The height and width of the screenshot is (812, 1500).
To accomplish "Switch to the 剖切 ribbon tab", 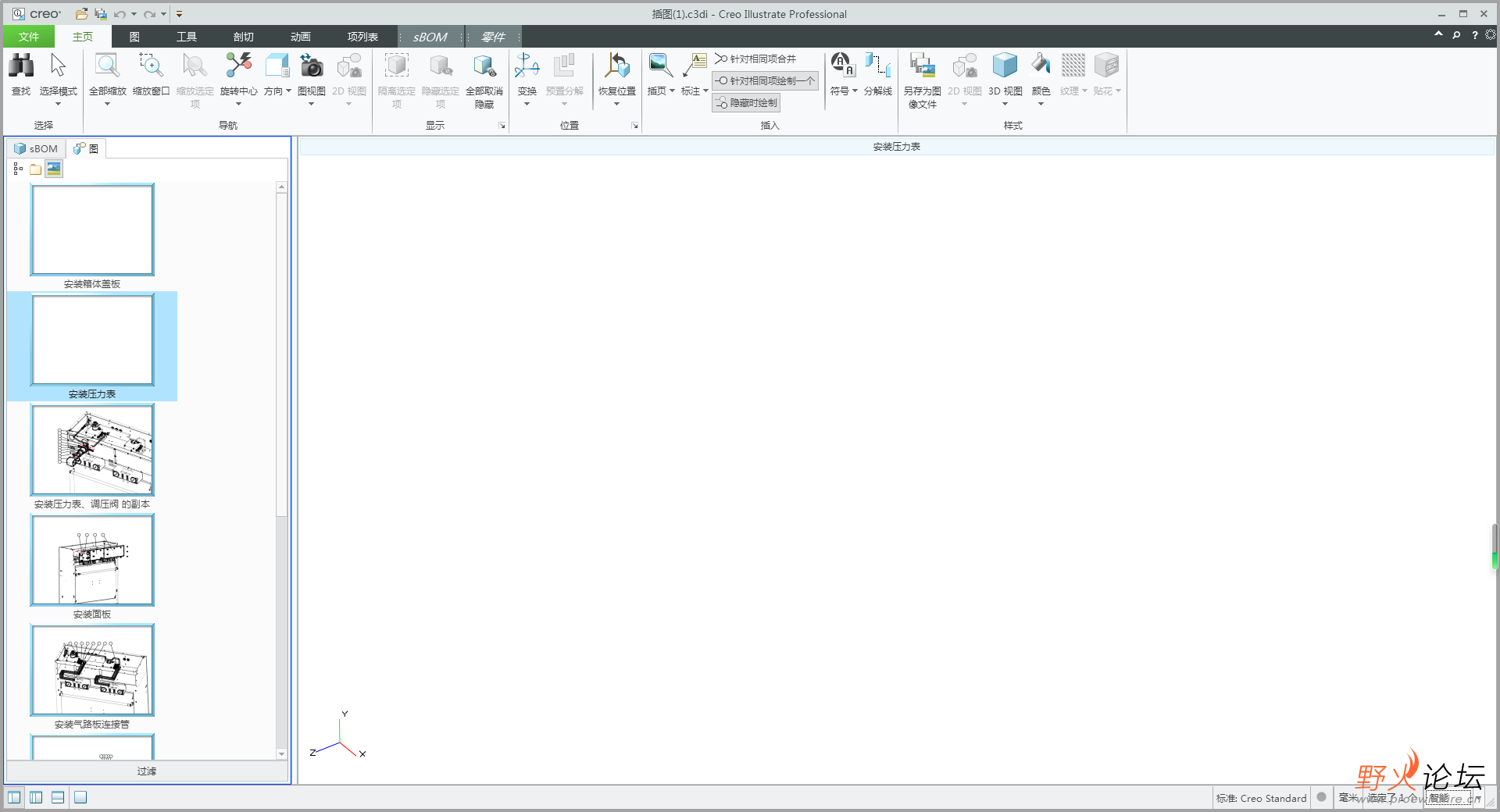I will pos(244,37).
